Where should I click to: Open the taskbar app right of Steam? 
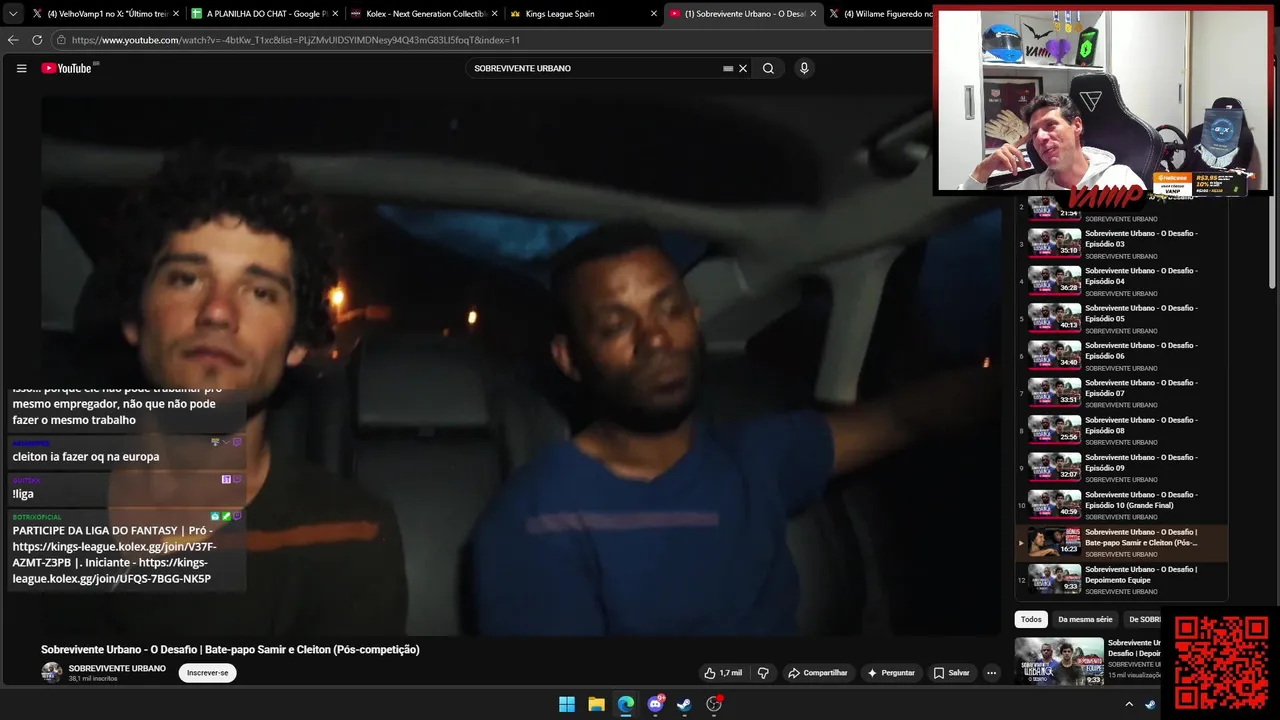coord(714,704)
